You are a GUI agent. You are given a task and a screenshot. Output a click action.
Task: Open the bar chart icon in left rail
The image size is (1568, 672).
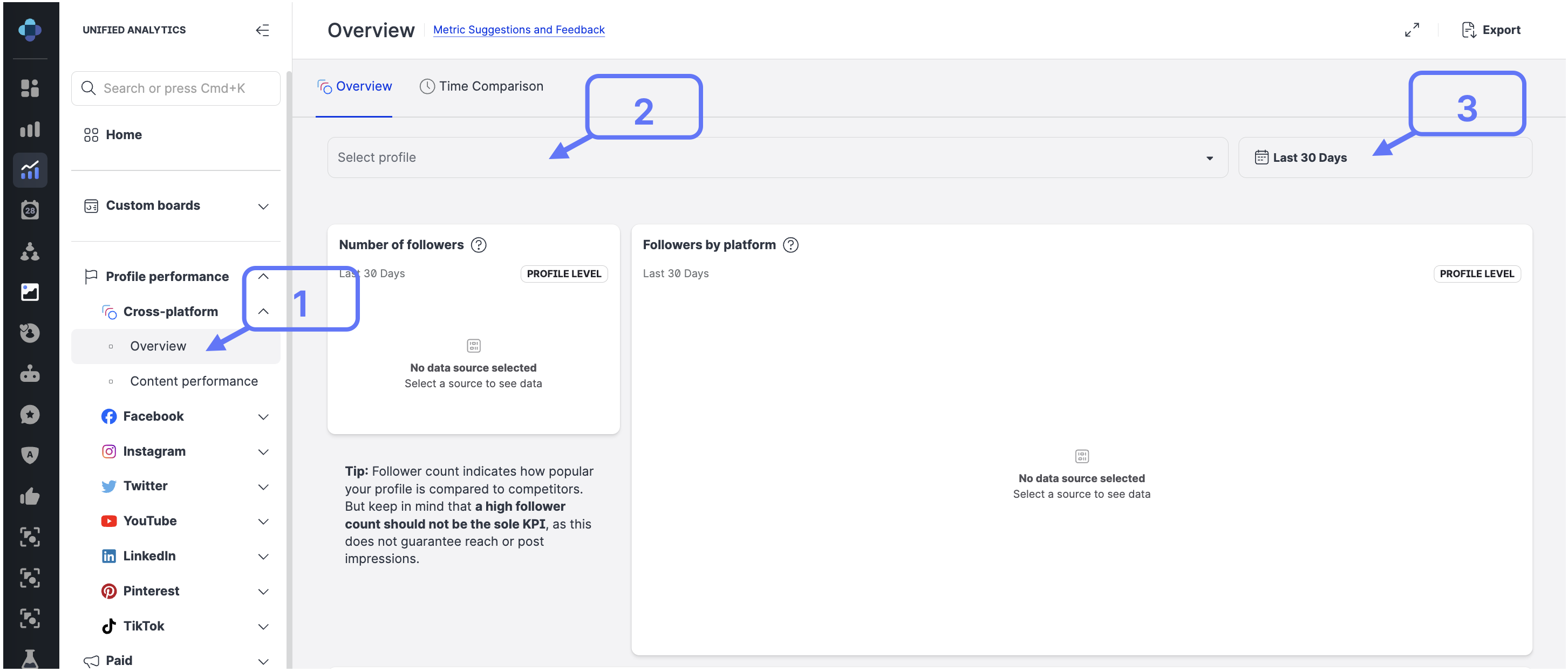click(x=29, y=129)
